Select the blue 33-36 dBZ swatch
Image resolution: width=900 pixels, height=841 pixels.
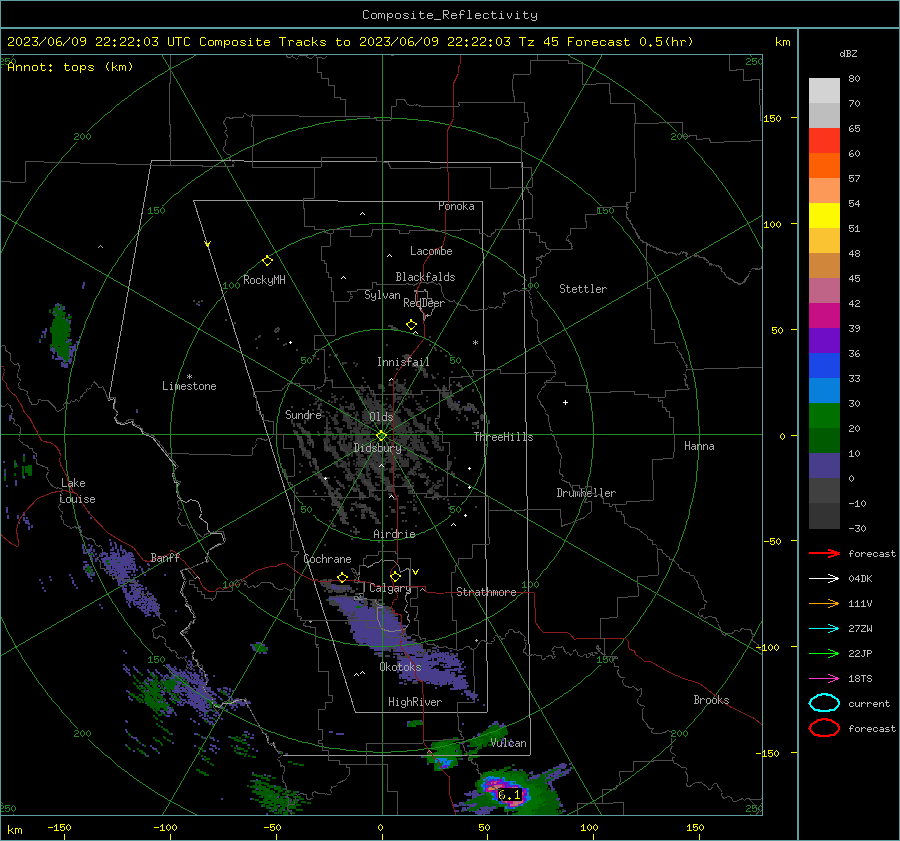[824, 366]
